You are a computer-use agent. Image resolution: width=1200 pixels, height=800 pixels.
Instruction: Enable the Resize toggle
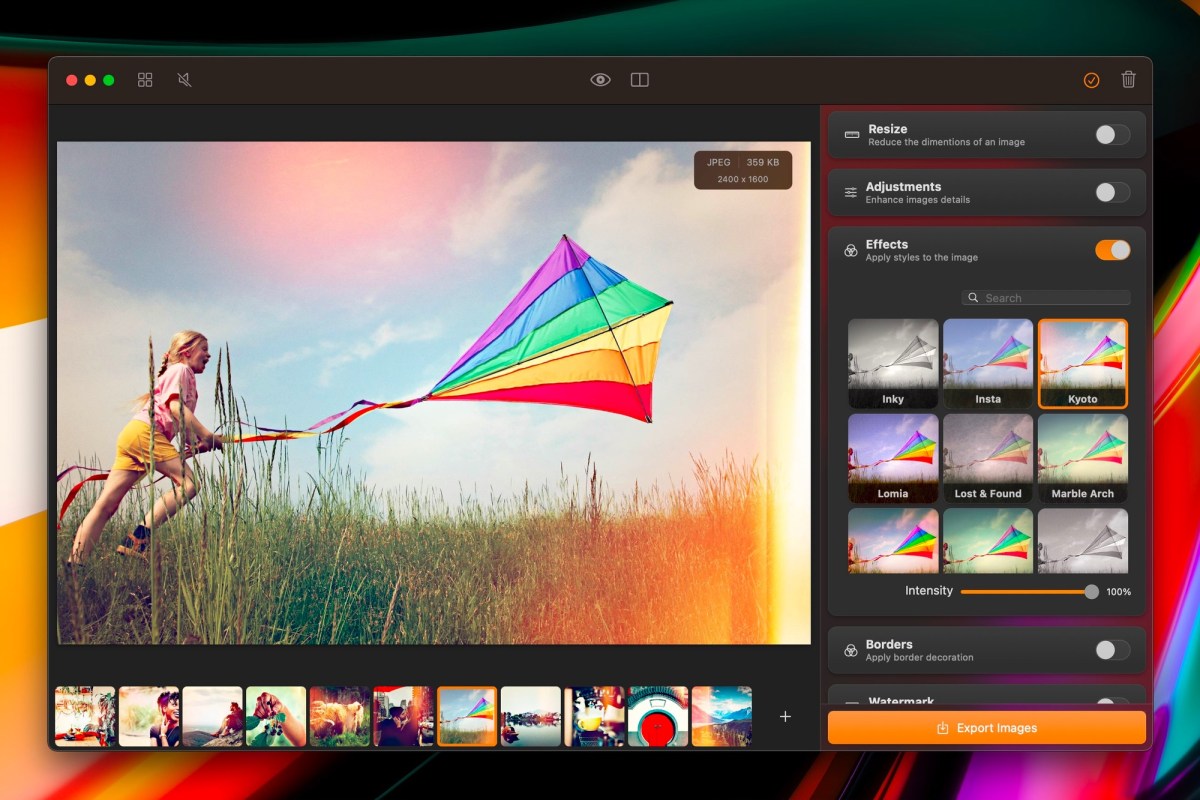pyautogui.click(x=1112, y=135)
